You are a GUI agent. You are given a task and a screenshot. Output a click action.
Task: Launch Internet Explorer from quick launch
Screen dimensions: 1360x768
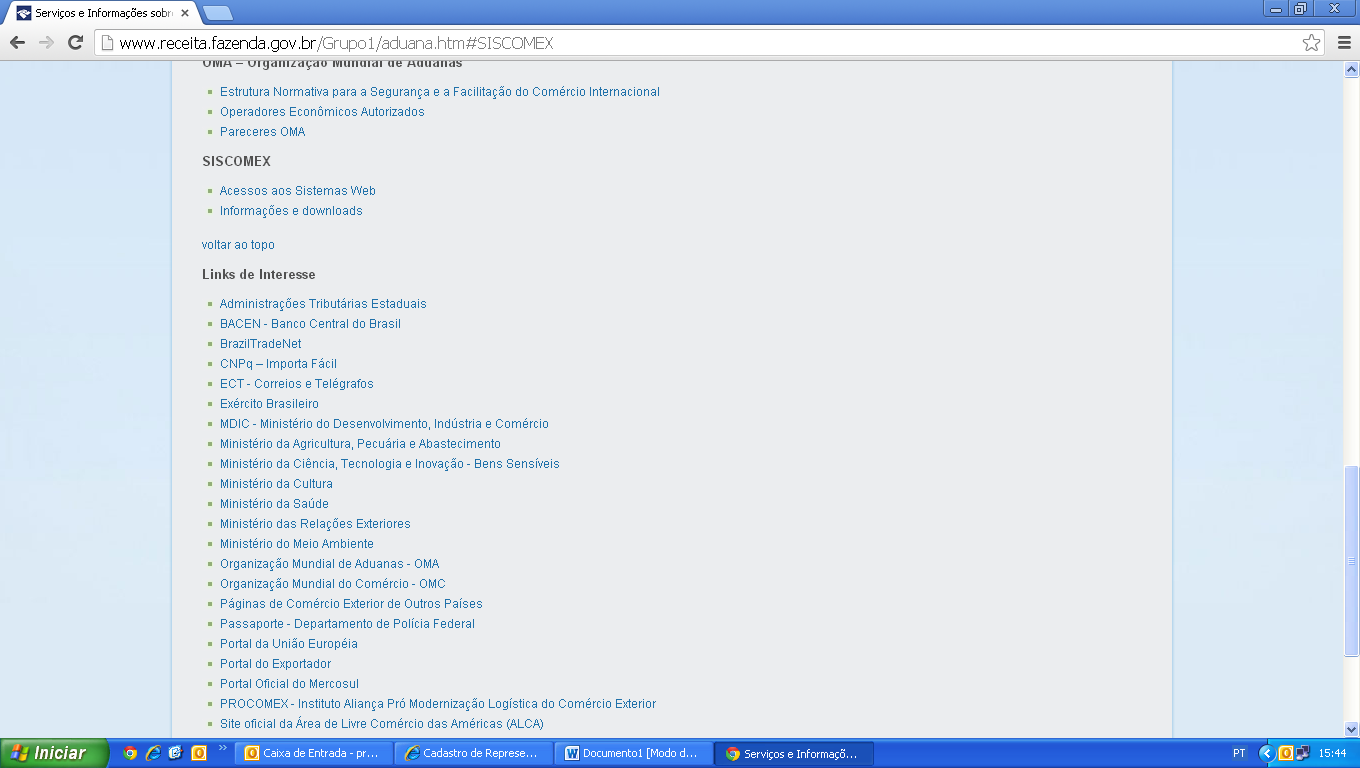click(153, 753)
